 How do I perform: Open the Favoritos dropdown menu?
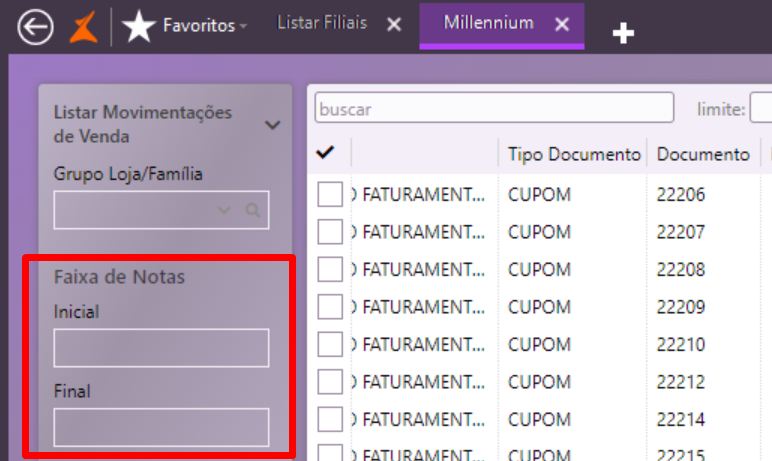[x=244, y=27]
